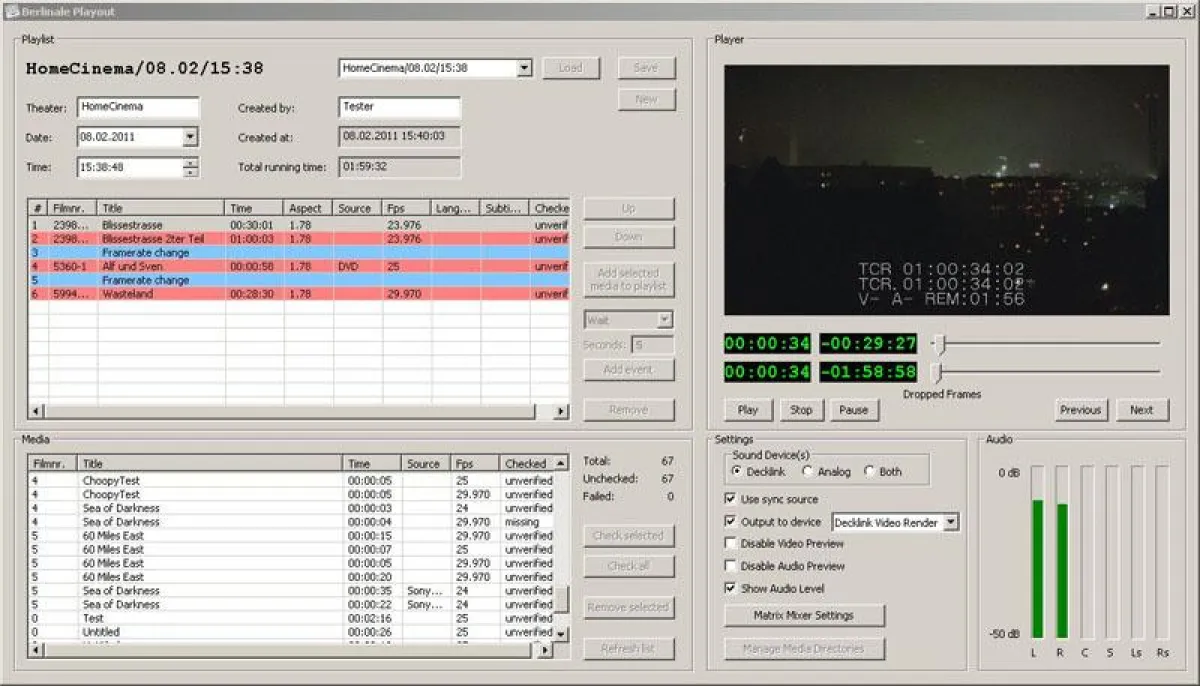The width and height of the screenshot is (1200, 686).
Task: Click the Theater name input field
Action: (138, 107)
